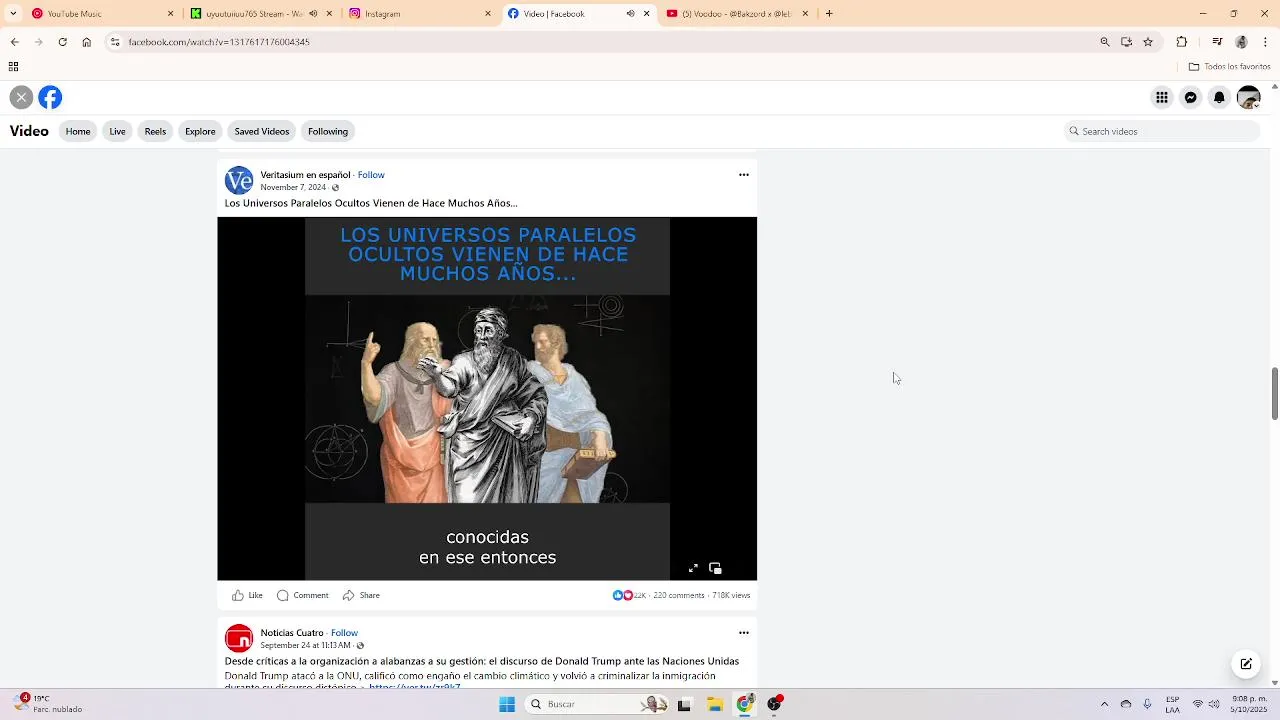Switch to the Instagram browser tab
Viewport: 1280px width, 720px height.
coord(420,14)
